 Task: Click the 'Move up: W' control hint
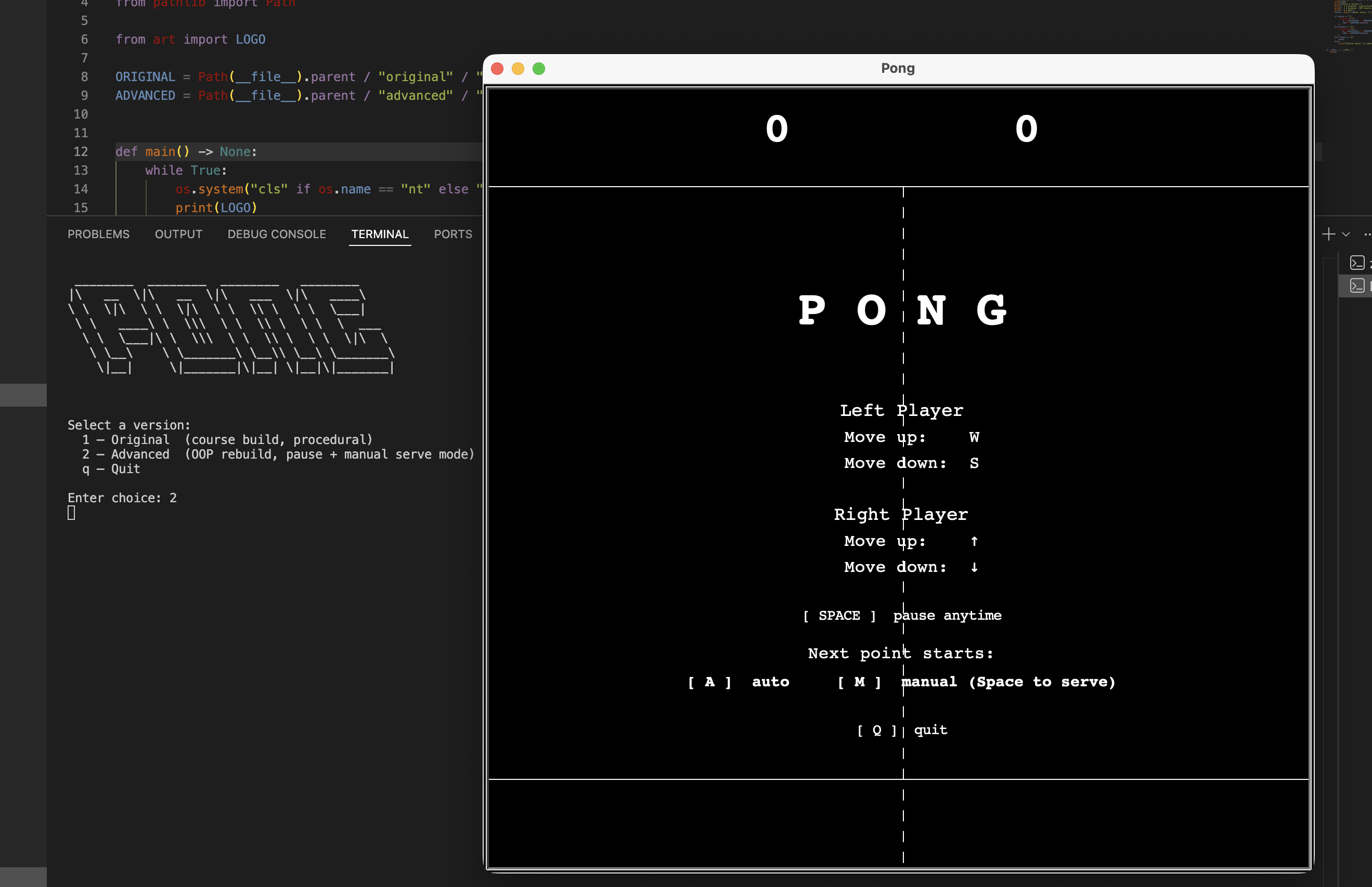pos(912,437)
